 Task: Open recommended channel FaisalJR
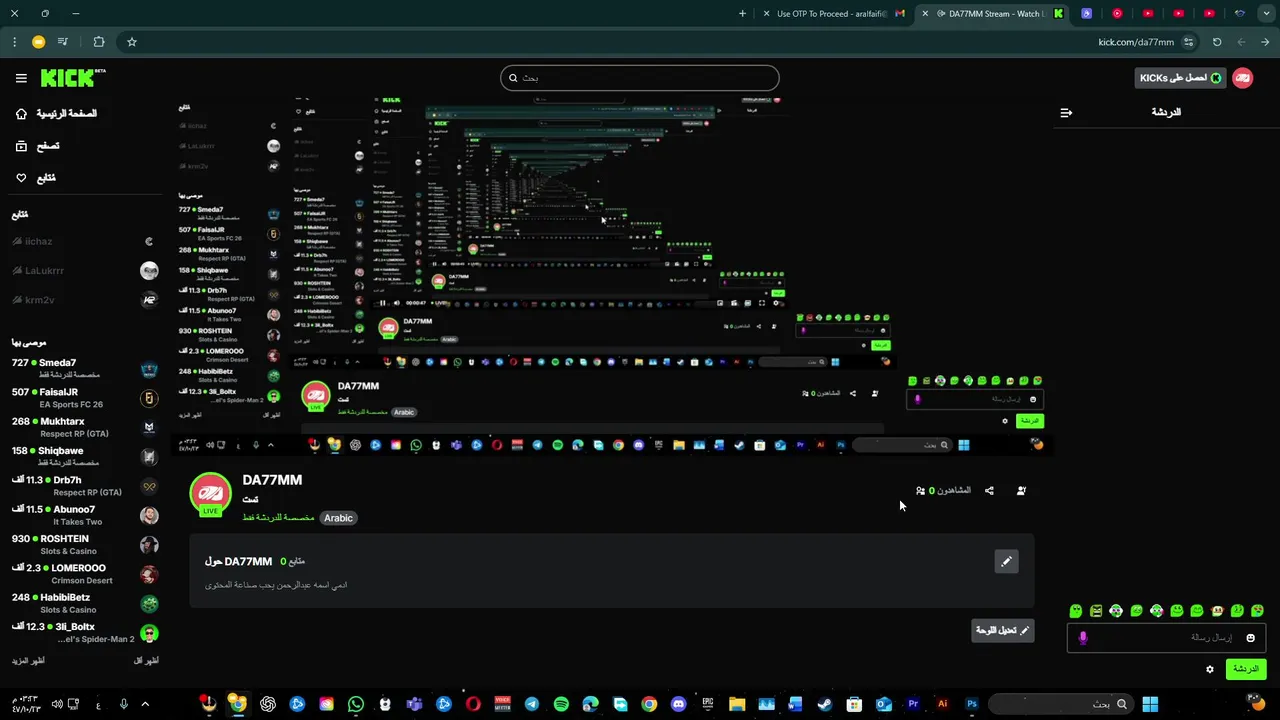(x=85, y=398)
